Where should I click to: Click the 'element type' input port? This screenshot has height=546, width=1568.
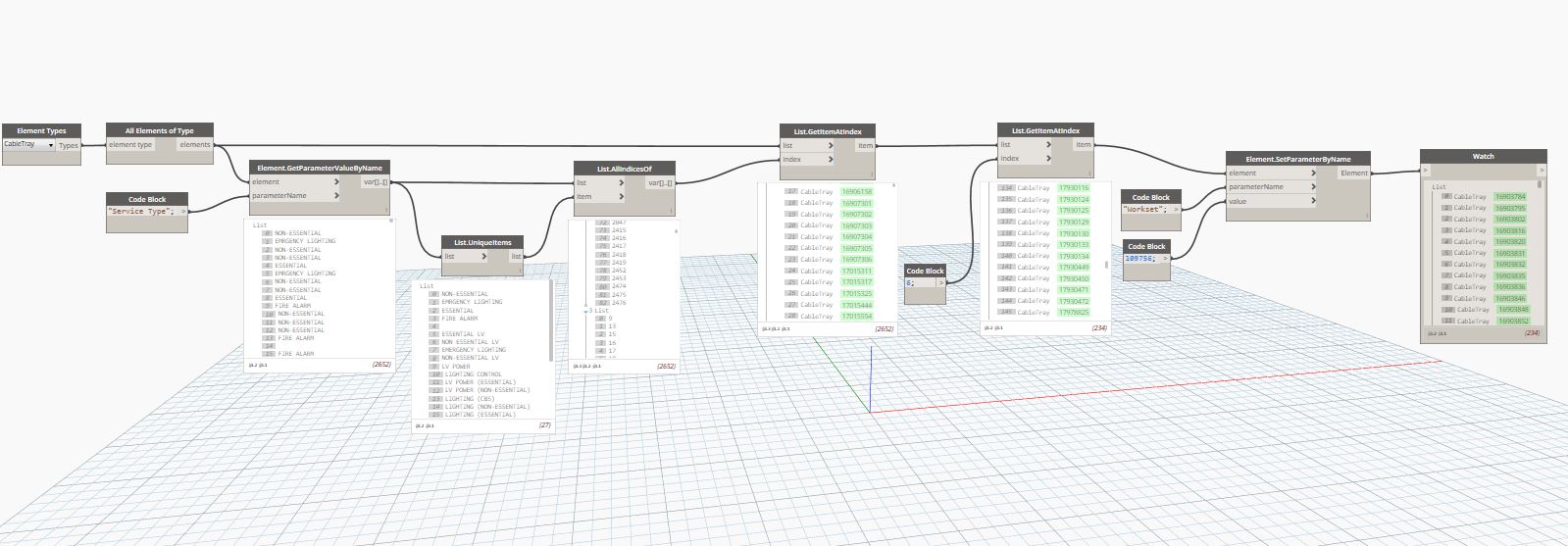(x=130, y=144)
